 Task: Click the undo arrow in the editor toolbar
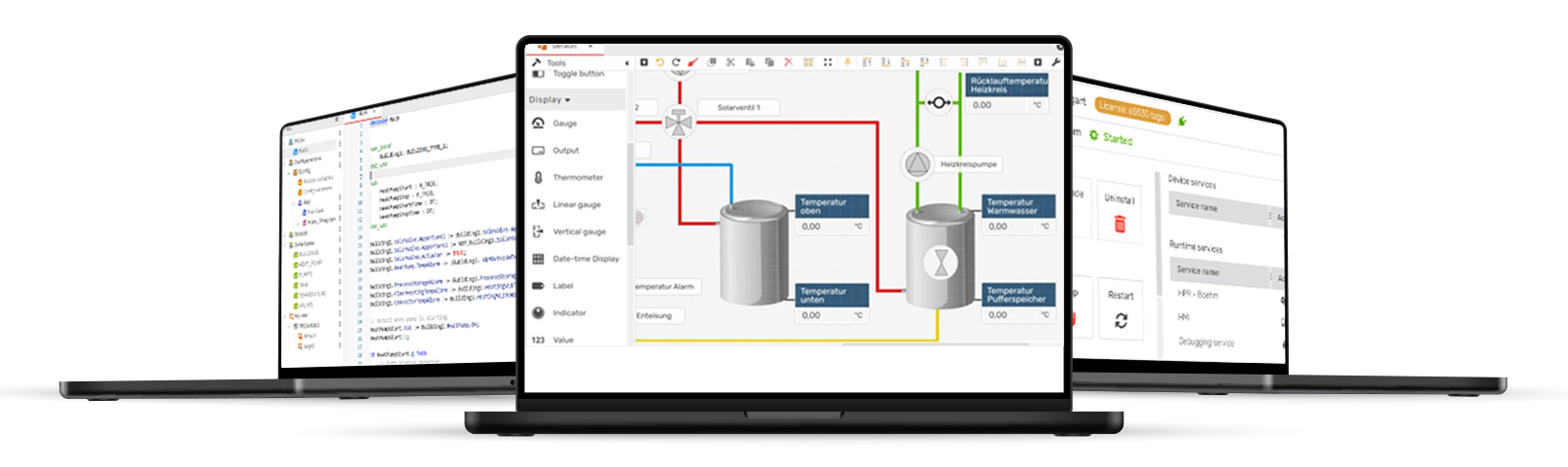click(659, 62)
